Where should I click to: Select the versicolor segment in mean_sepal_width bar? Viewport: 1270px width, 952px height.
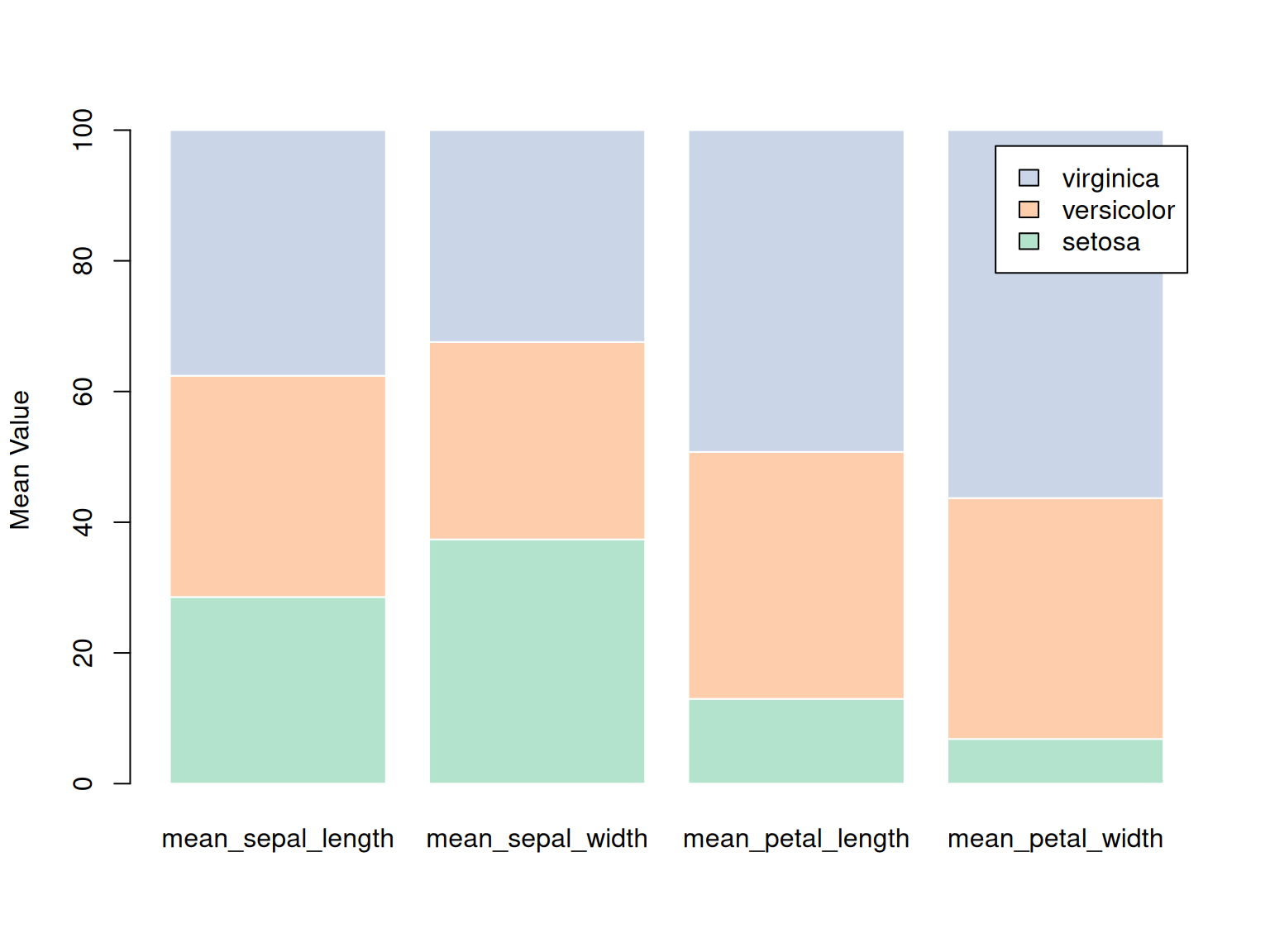[537, 440]
